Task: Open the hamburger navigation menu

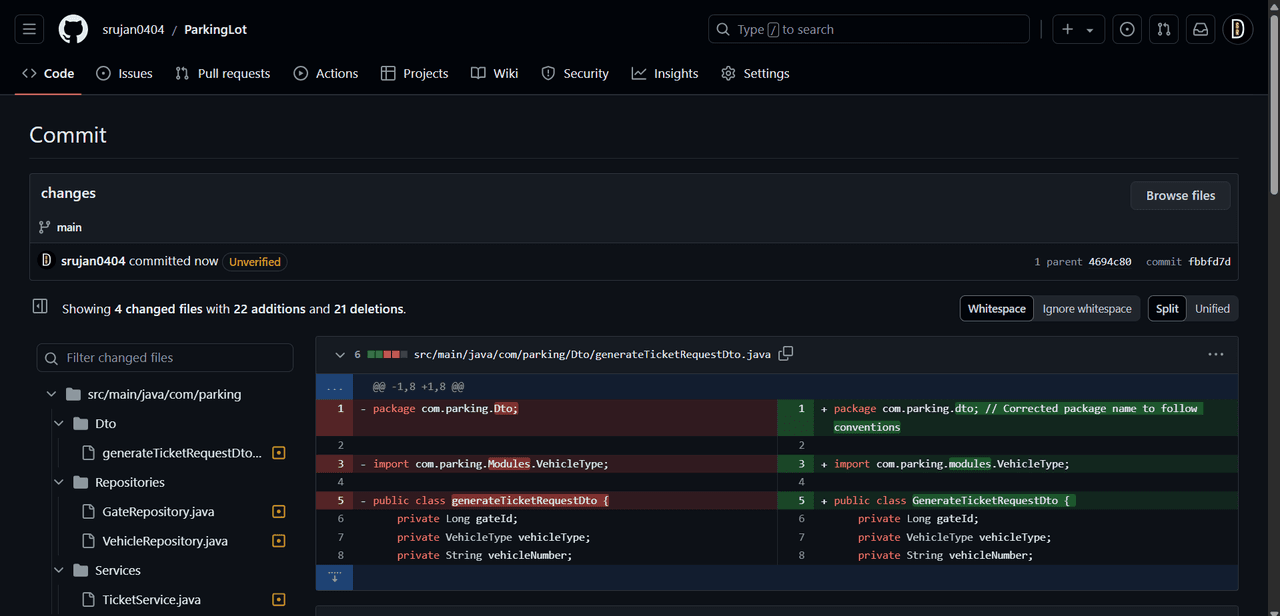Action: pyautogui.click(x=29, y=30)
